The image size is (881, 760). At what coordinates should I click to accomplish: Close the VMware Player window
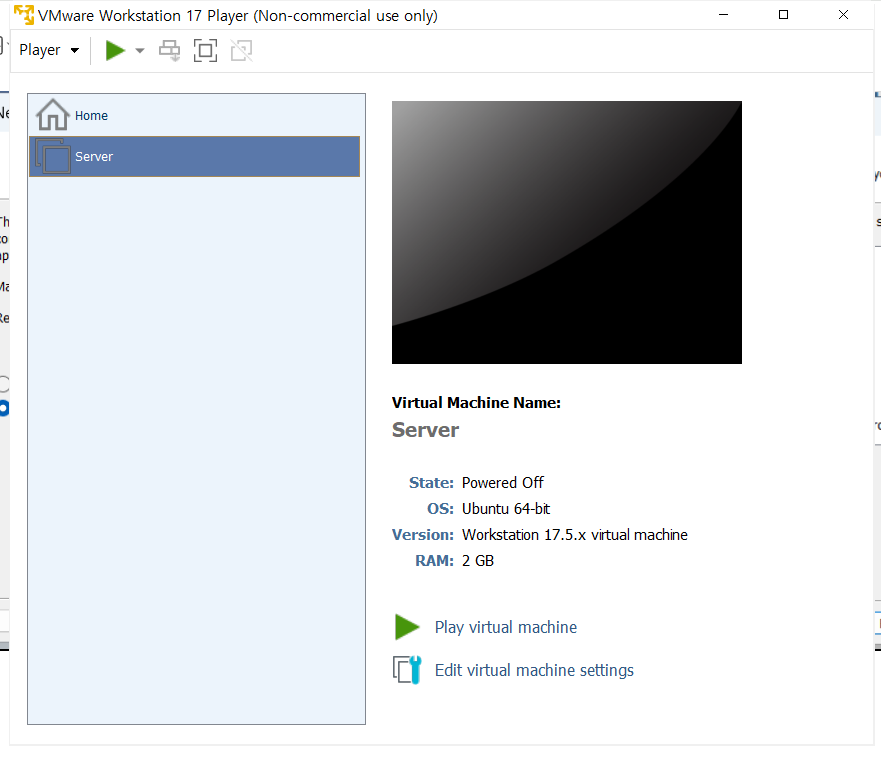(843, 15)
